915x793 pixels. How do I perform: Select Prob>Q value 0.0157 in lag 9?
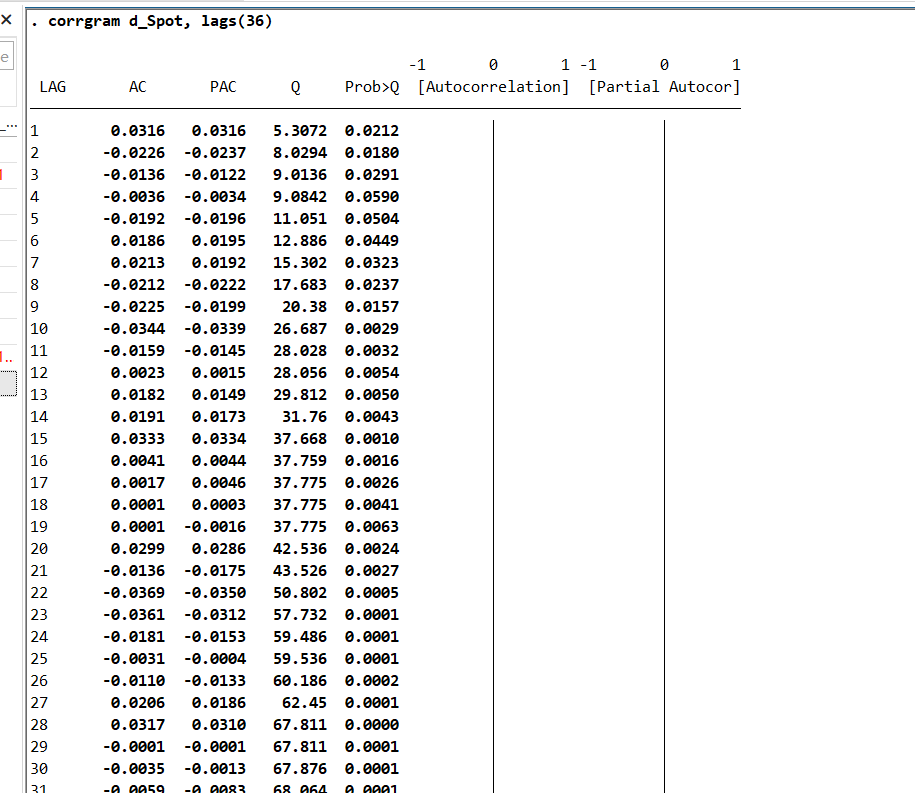[x=372, y=307]
